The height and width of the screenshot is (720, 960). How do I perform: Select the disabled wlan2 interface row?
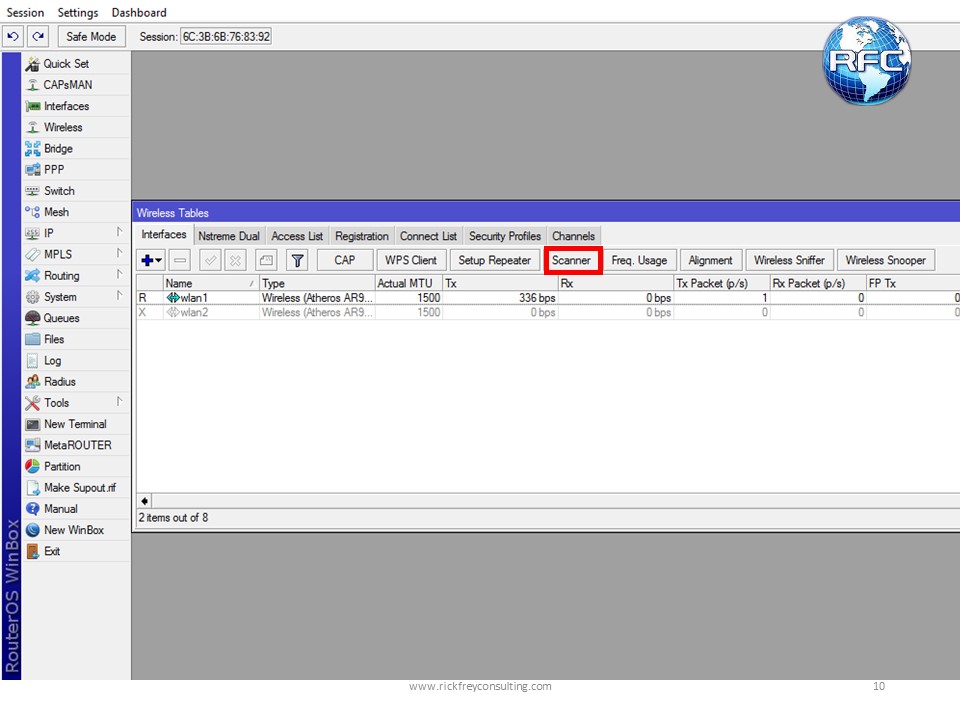pyautogui.click(x=548, y=312)
